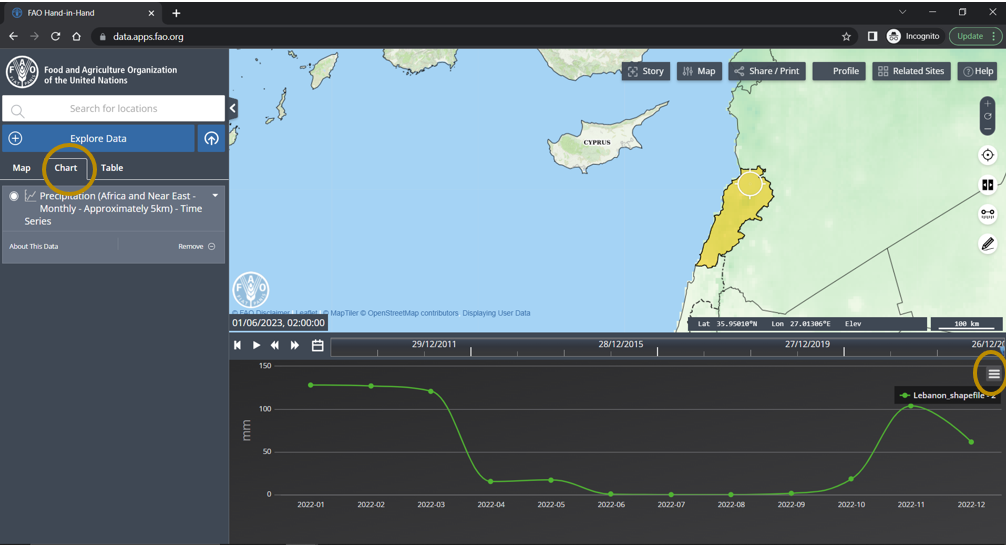Click the upload data icon beside Explore Data
The image size is (1006, 546).
click(211, 139)
